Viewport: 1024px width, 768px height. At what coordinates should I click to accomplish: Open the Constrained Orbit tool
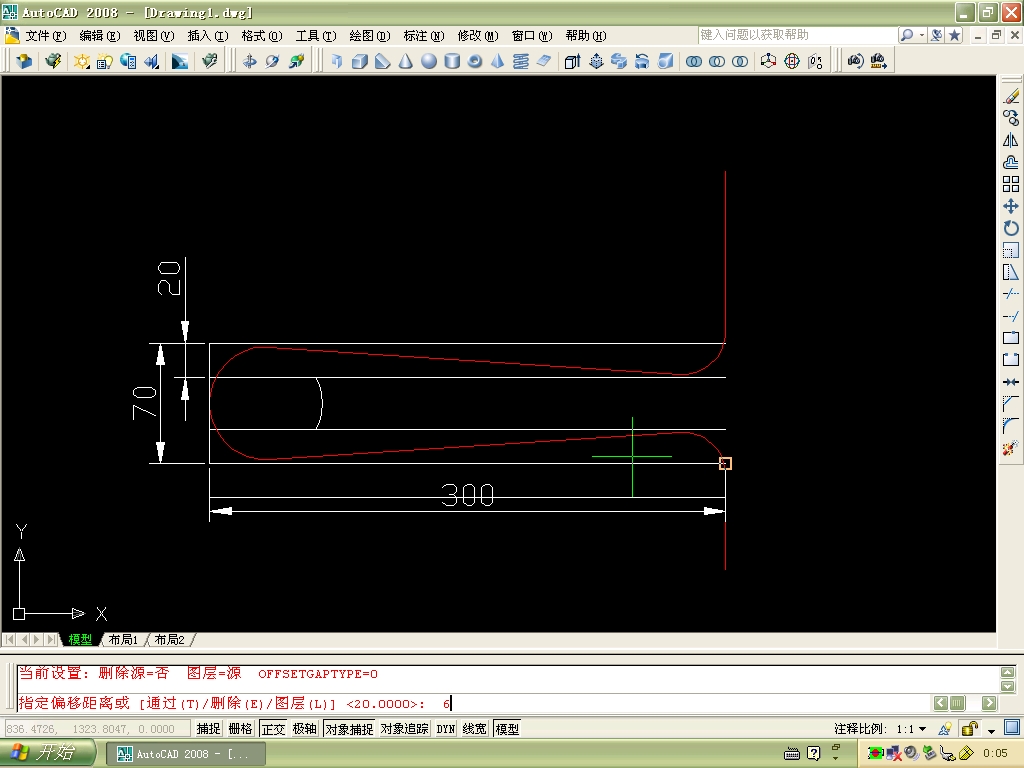(249, 61)
